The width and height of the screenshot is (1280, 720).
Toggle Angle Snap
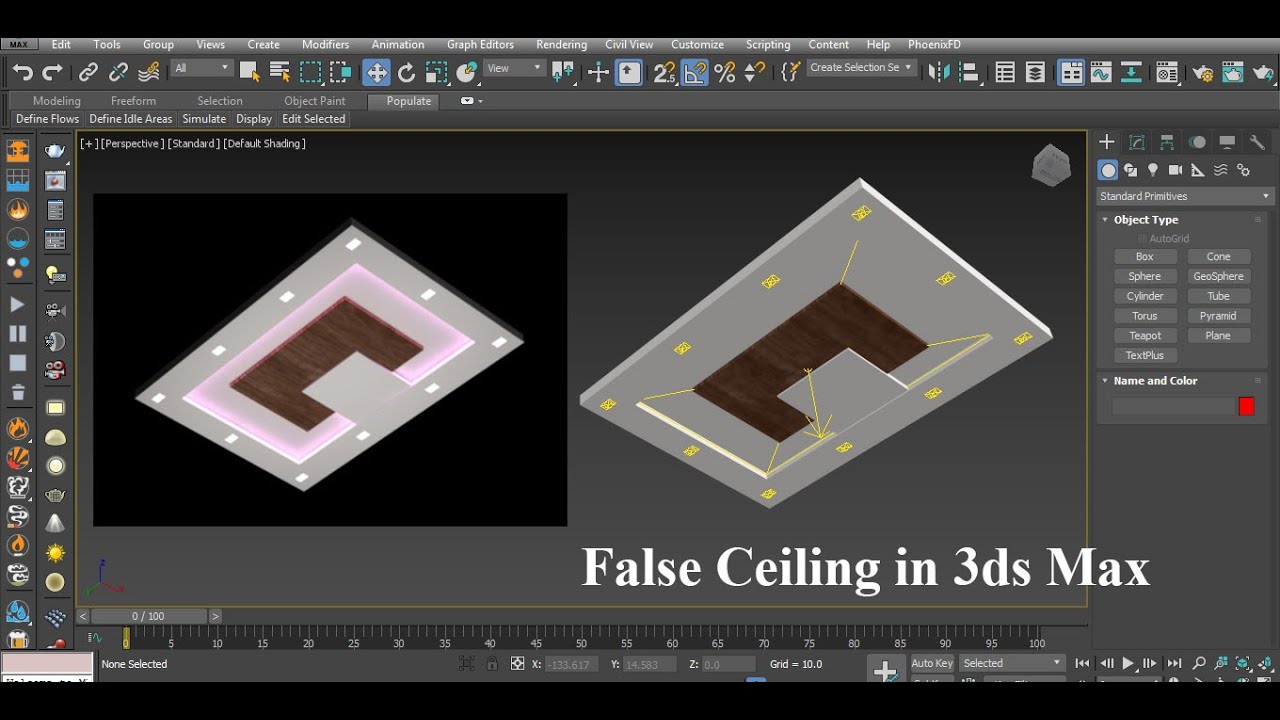[x=695, y=72]
